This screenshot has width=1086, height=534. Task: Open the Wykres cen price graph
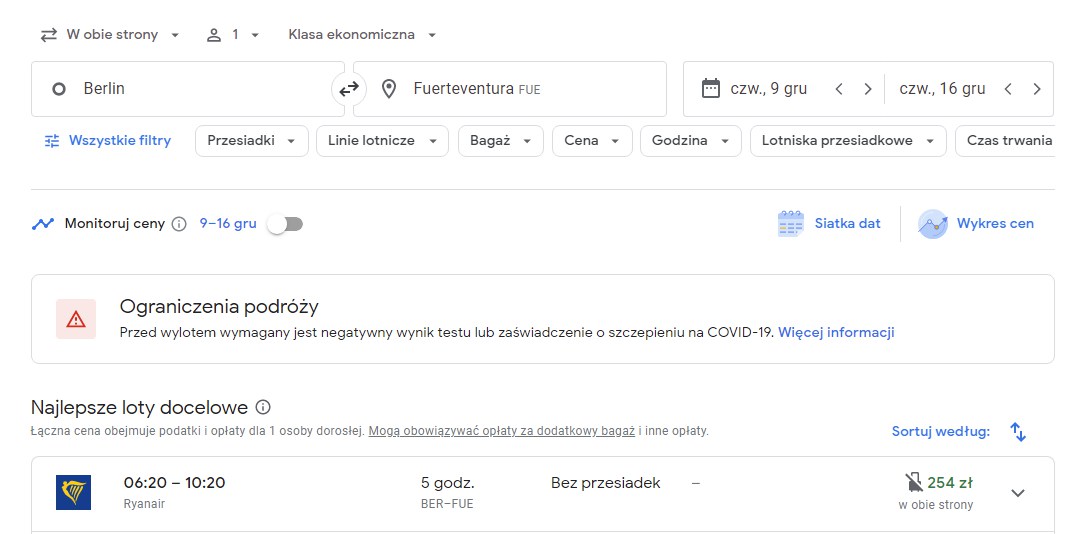click(976, 224)
